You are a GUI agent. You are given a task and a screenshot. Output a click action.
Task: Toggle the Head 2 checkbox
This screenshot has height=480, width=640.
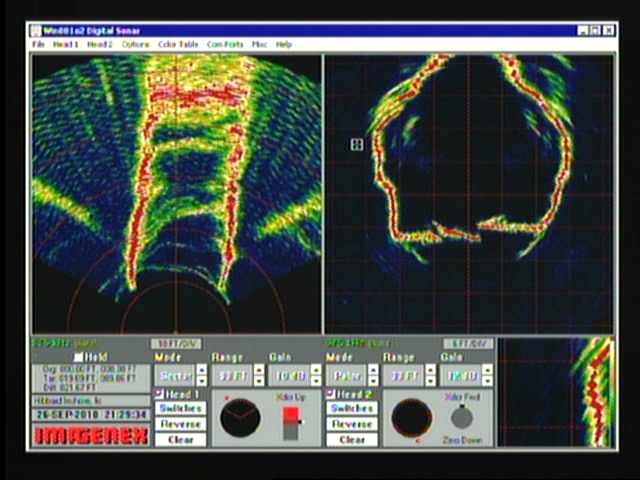[x=331, y=394]
